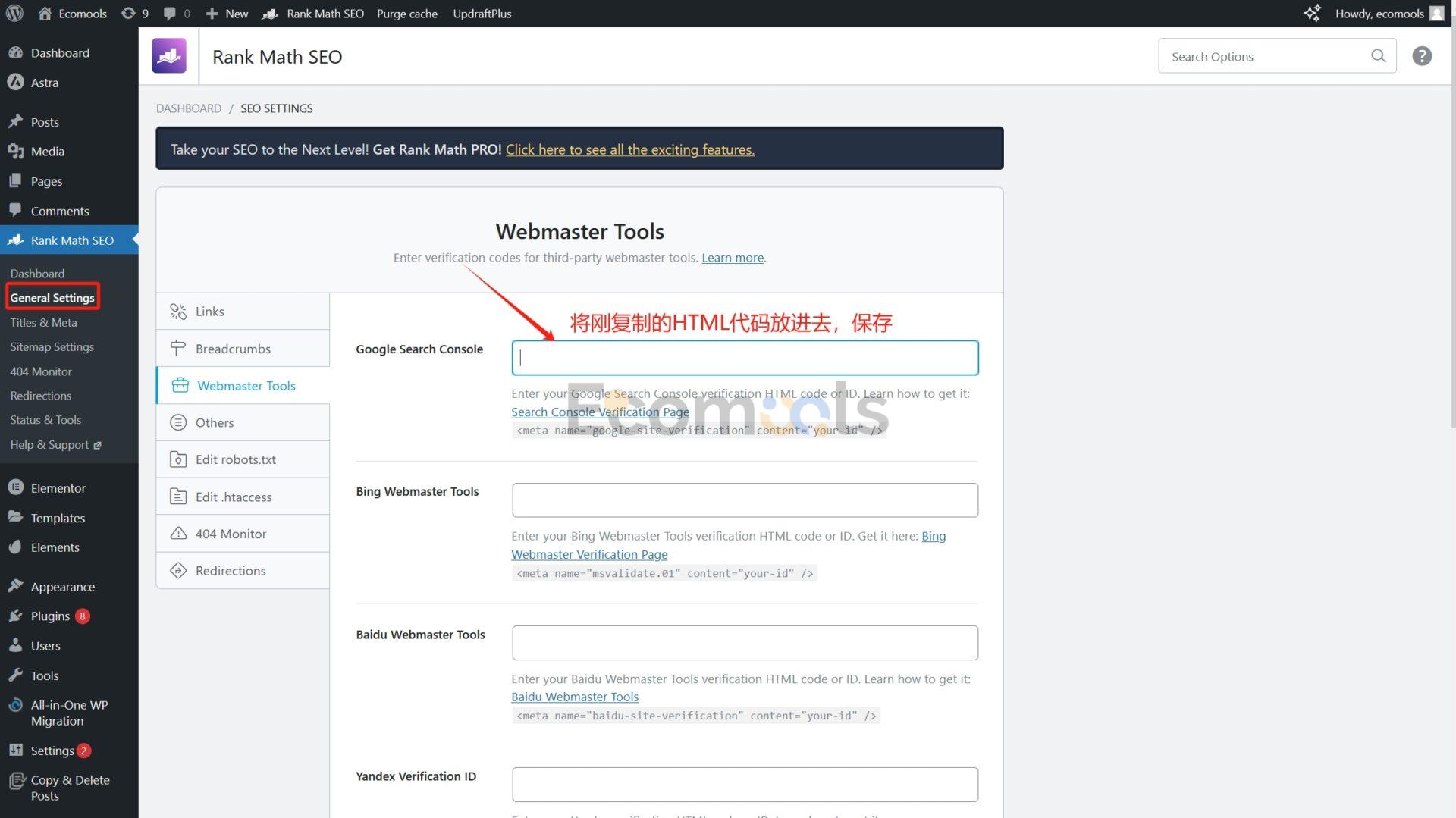Open Rank Math Dashboard submenu
Image resolution: width=1456 pixels, height=818 pixels.
[x=37, y=274]
